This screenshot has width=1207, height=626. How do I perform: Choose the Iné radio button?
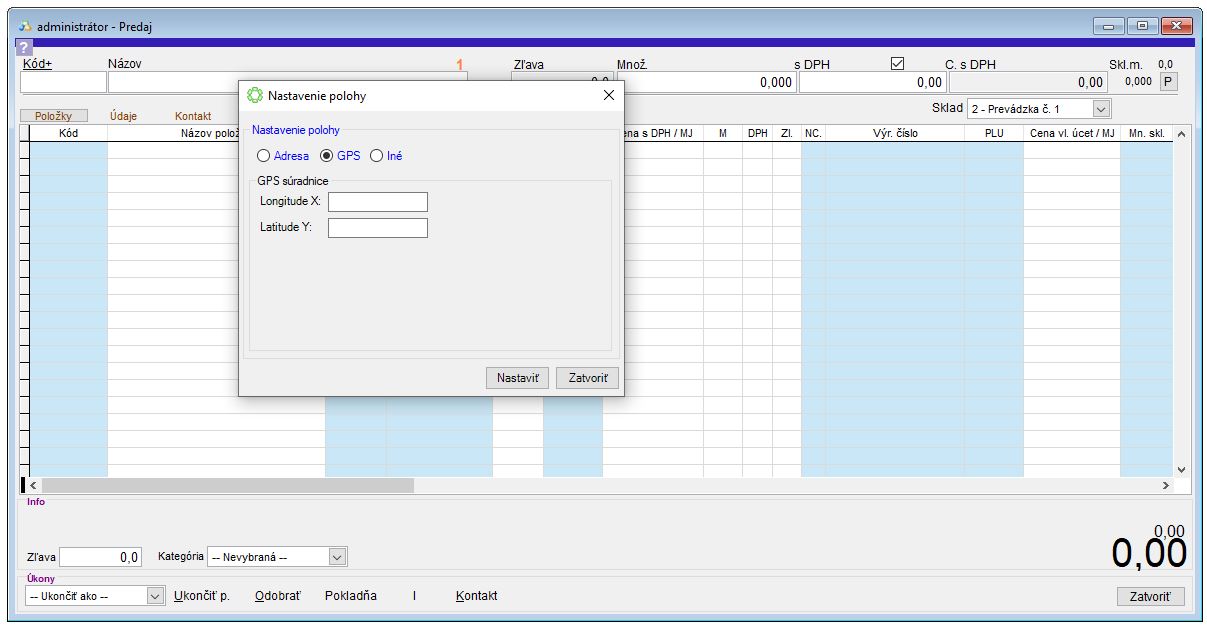[377, 156]
